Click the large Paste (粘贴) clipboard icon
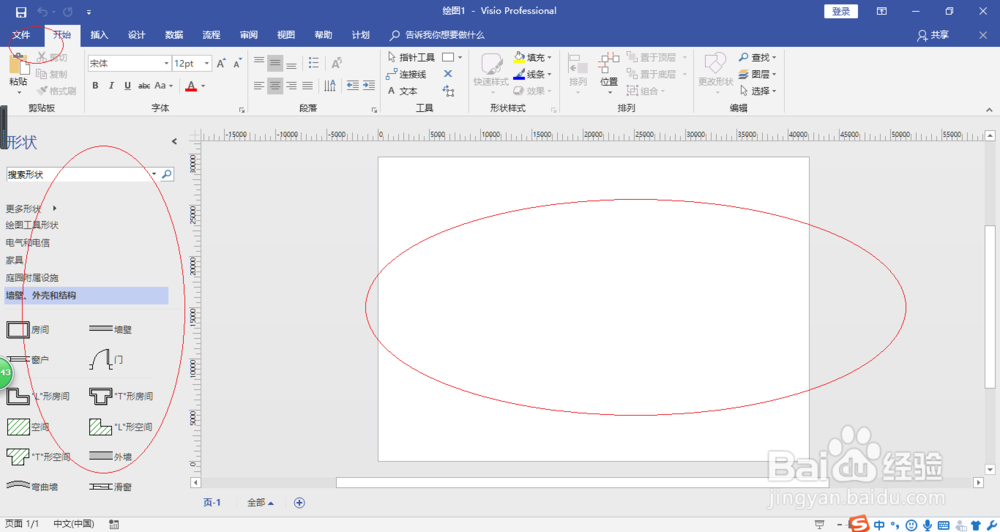This screenshot has width=1000, height=532. tap(18, 64)
